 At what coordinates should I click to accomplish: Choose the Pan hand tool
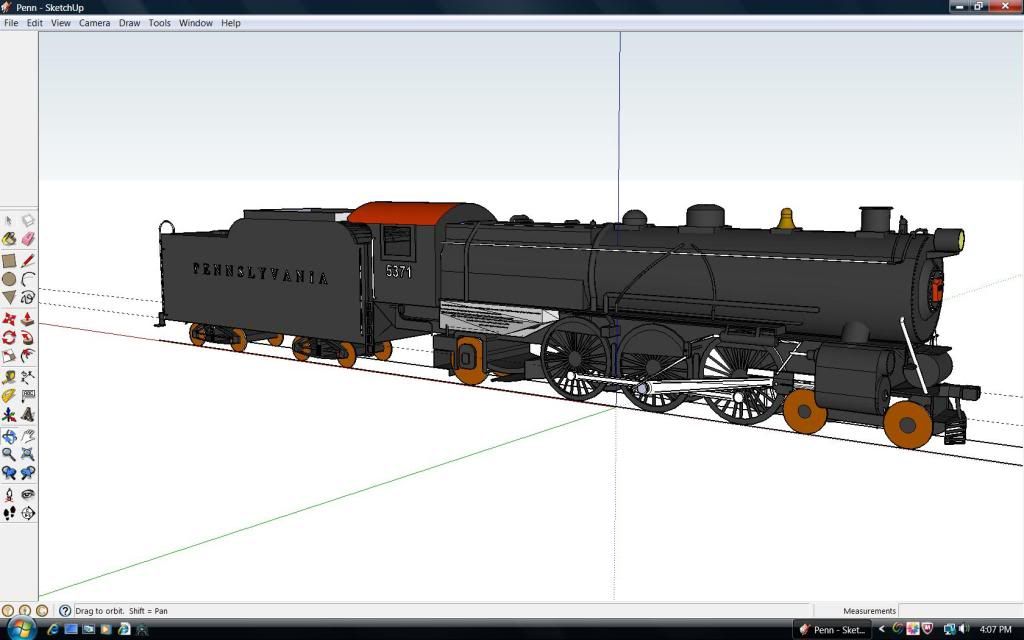click(x=27, y=436)
